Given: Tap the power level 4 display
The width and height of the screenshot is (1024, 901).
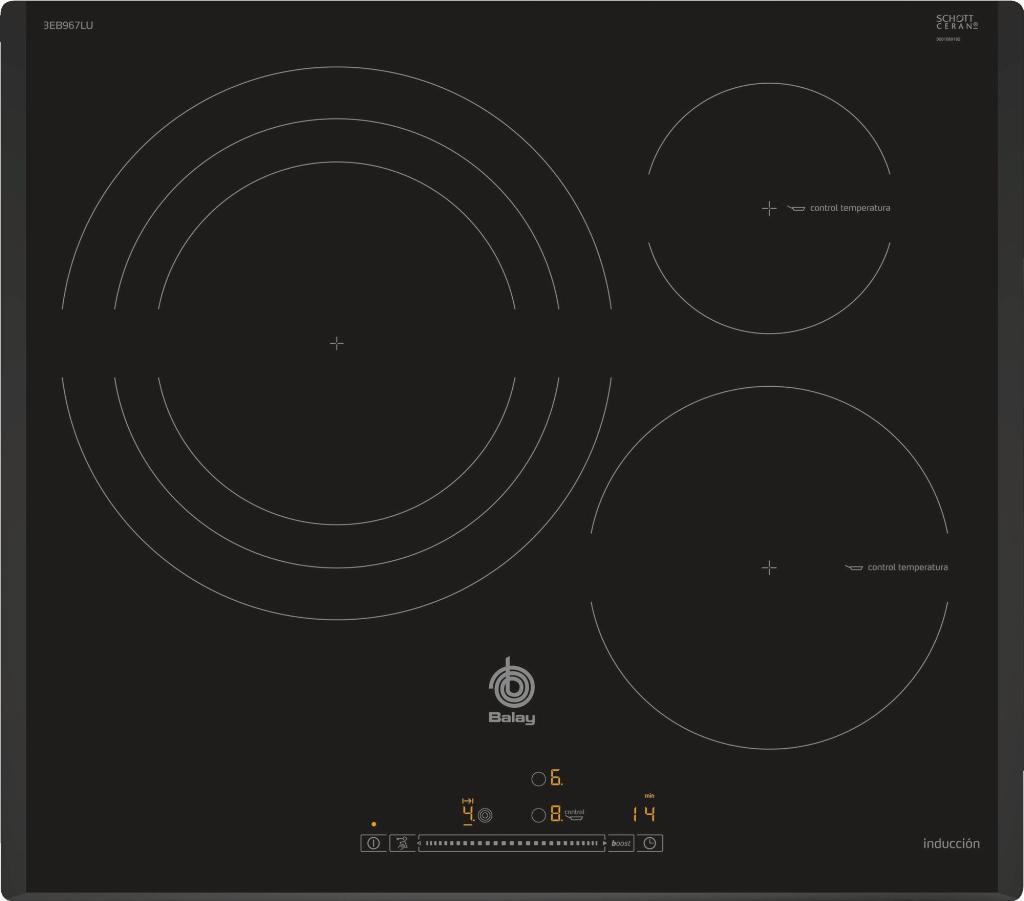Looking at the screenshot, I should tap(469, 815).
